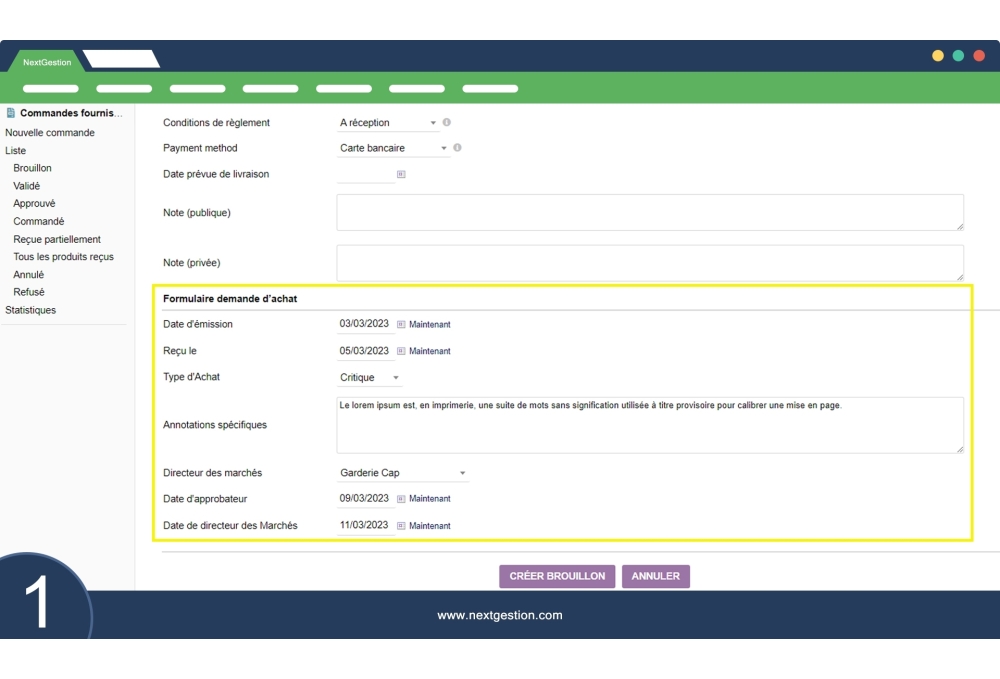
Task: Click the Commandes fournisseurs document icon
Action: (9, 112)
